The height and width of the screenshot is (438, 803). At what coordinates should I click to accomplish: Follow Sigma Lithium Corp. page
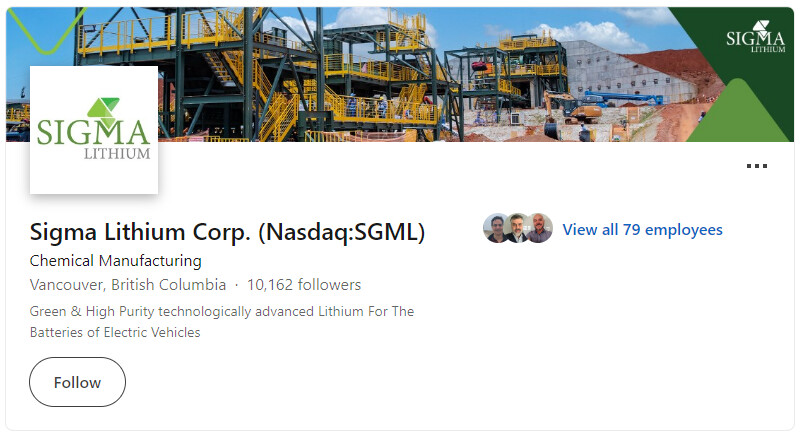77,382
